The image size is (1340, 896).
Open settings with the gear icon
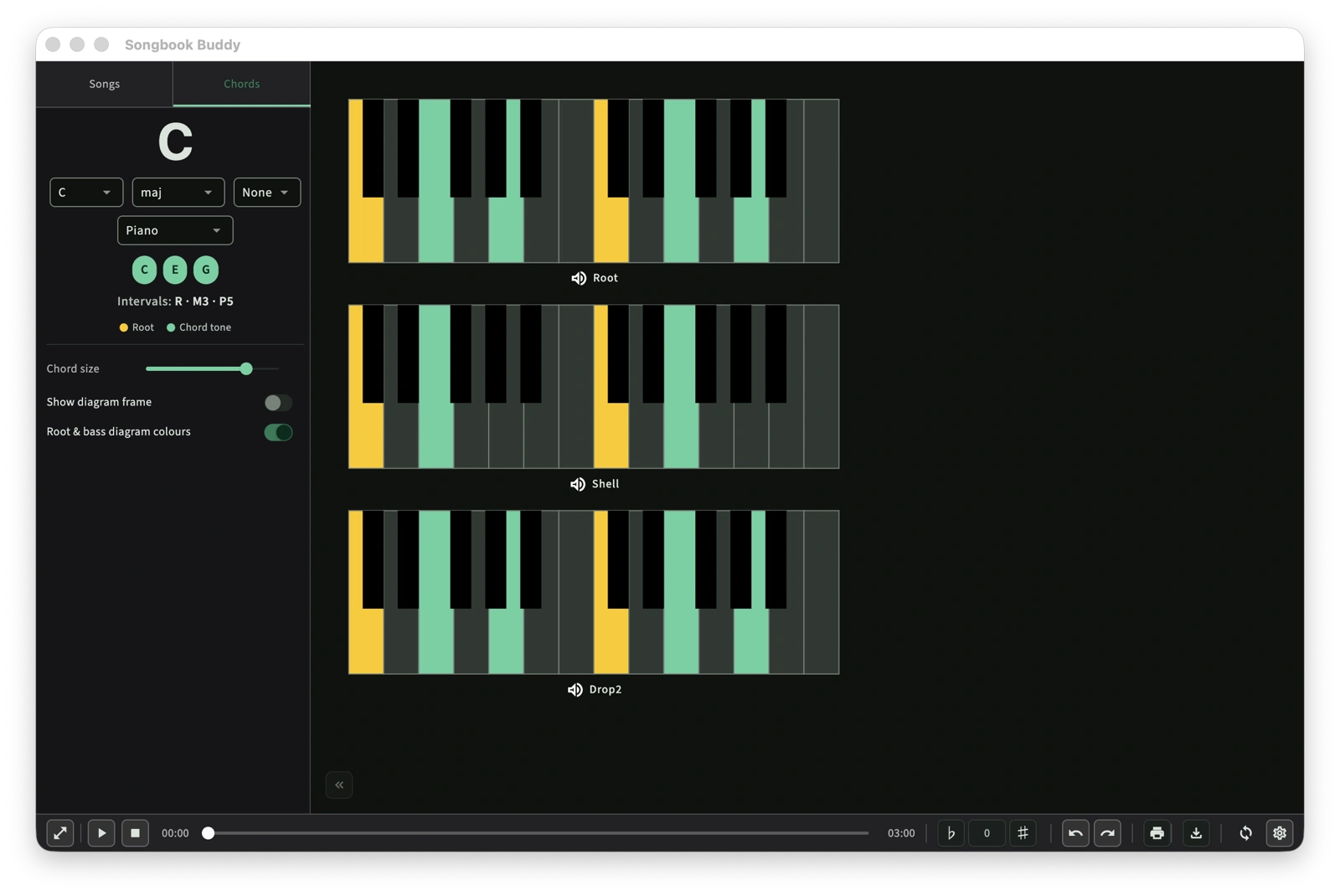[x=1279, y=833]
